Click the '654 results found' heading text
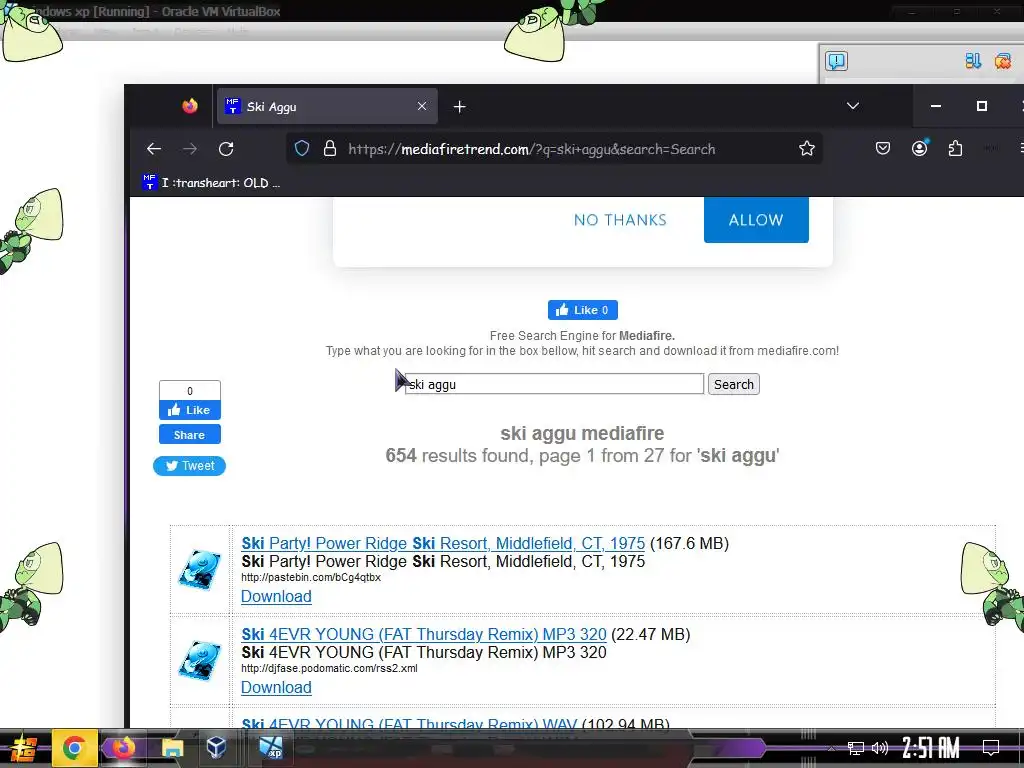This screenshot has height=768, width=1024. coord(582,455)
